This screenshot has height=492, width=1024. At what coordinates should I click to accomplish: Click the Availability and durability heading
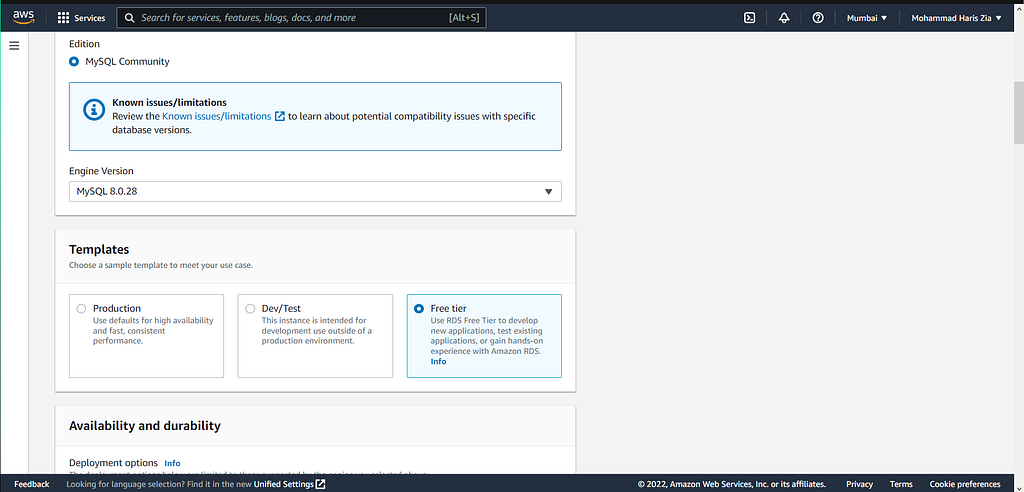[x=144, y=425]
